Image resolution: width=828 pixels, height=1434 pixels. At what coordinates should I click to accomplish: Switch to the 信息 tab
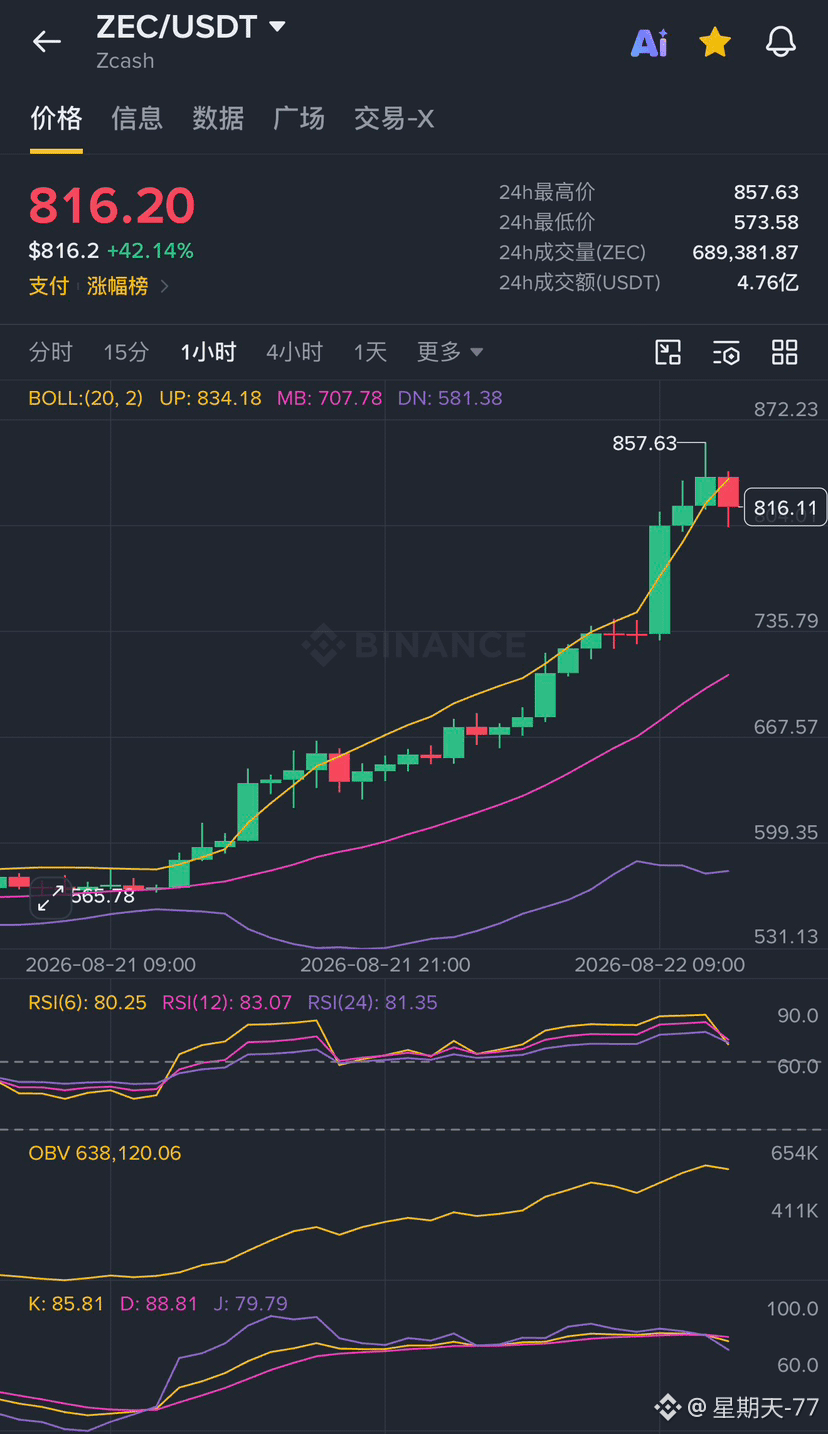click(137, 119)
